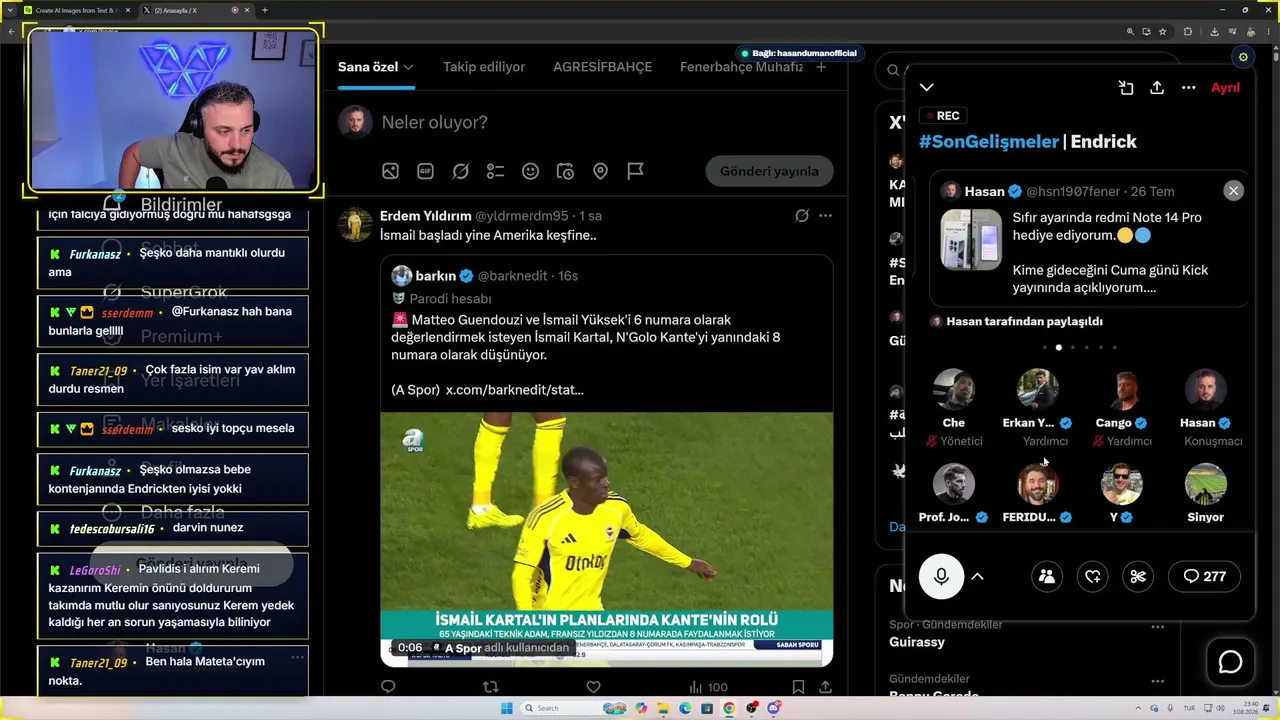Click the flag icon in the composer toolbar

[x=636, y=171]
